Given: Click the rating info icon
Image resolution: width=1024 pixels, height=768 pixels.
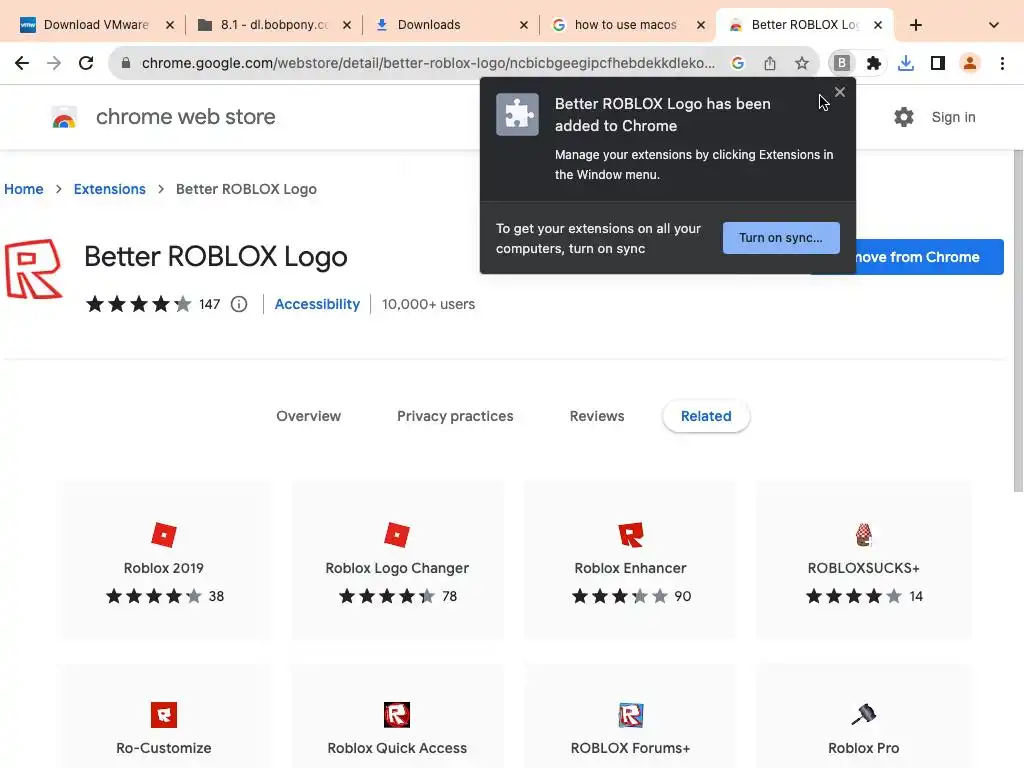Looking at the screenshot, I should tap(239, 304).
